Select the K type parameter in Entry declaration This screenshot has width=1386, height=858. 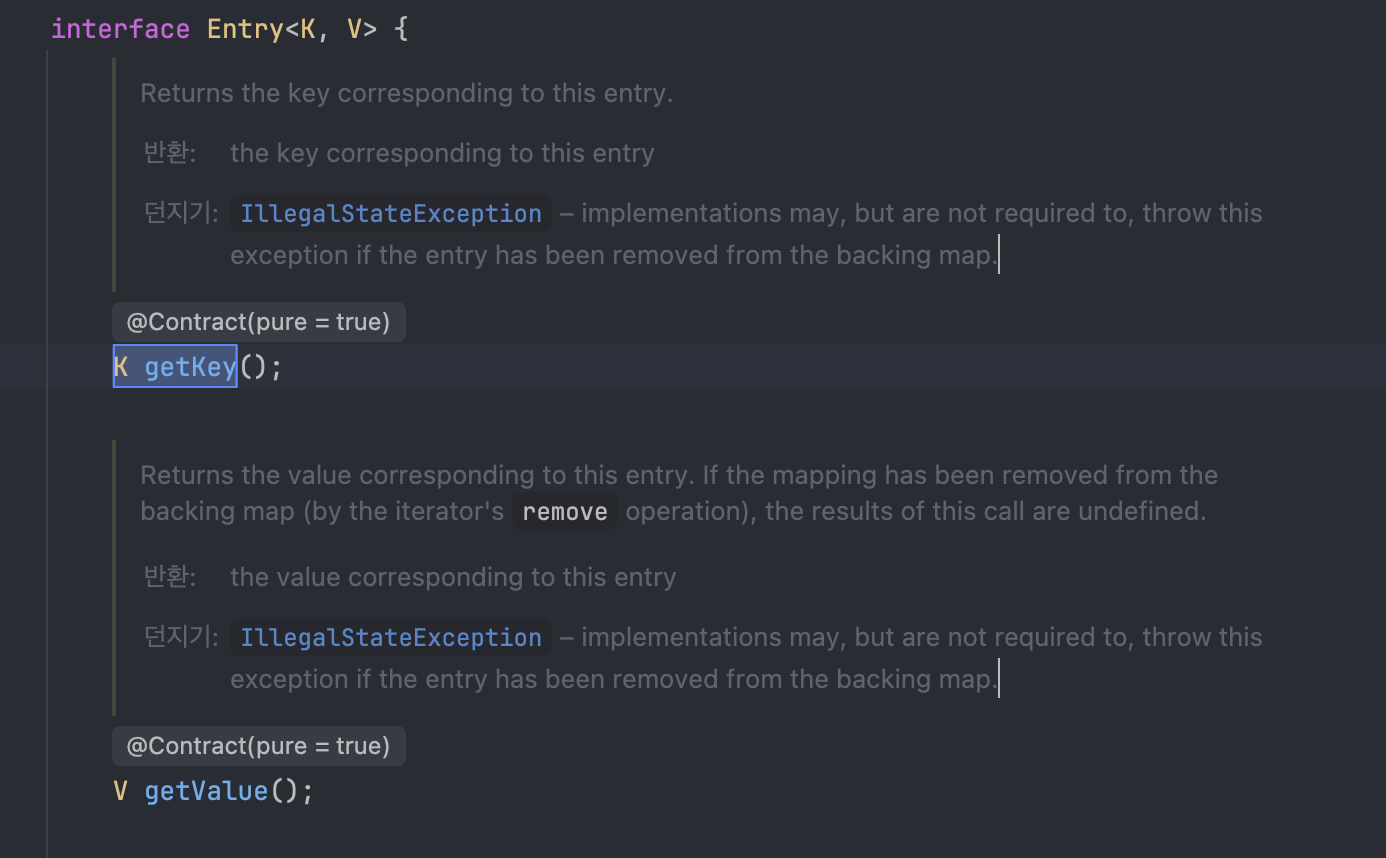308,29
